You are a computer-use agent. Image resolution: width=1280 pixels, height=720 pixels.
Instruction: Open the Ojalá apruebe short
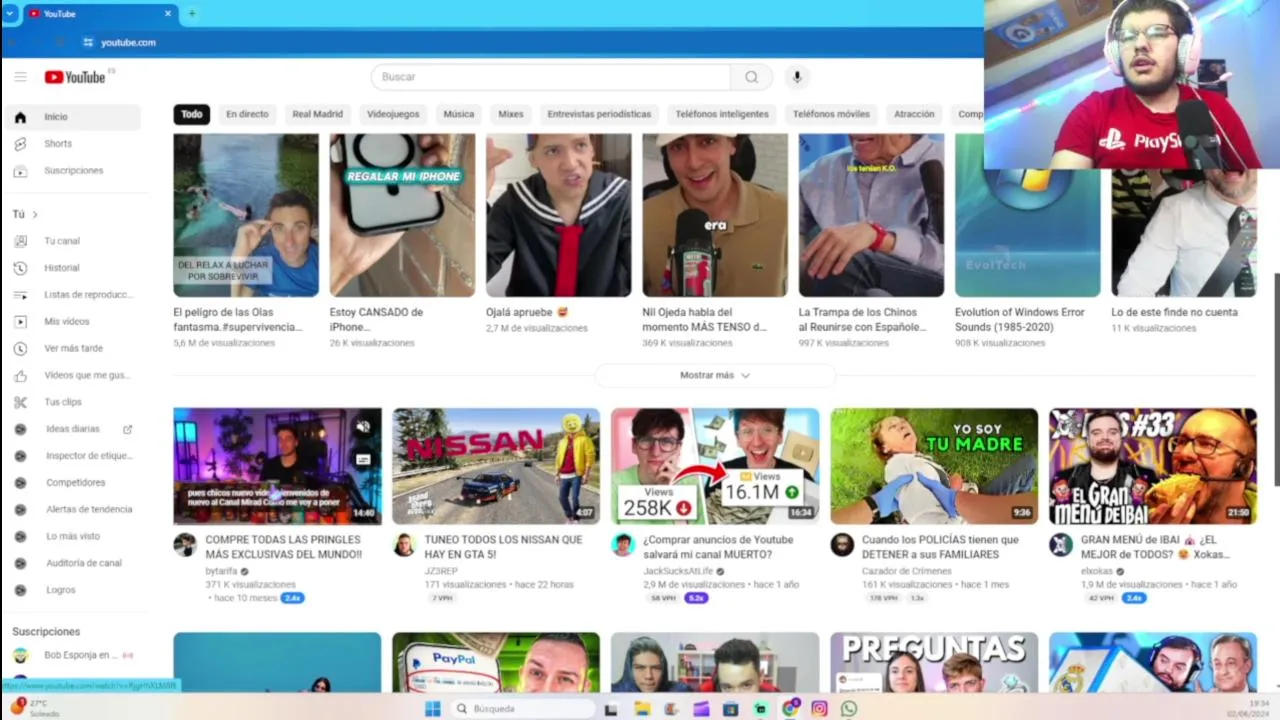(x=558, y=215)
